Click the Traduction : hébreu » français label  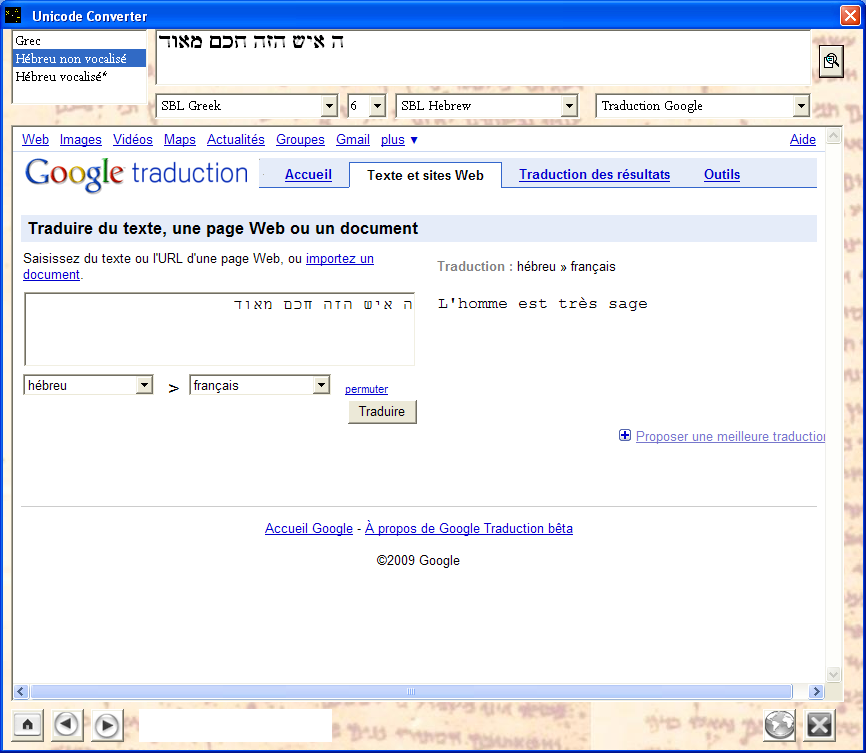click(x=526, y=266)
